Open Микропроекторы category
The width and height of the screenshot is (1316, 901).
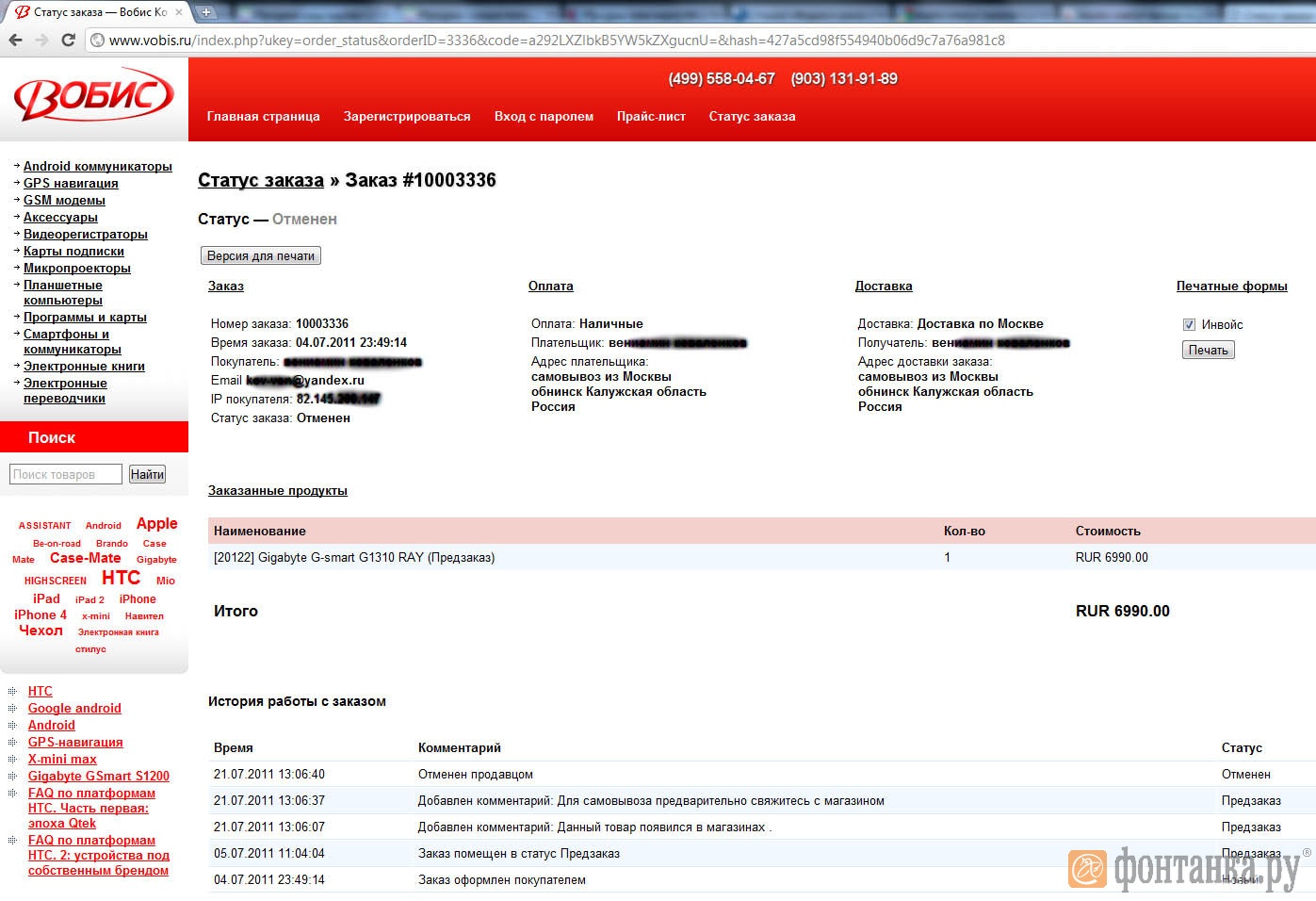click(77, 268)
